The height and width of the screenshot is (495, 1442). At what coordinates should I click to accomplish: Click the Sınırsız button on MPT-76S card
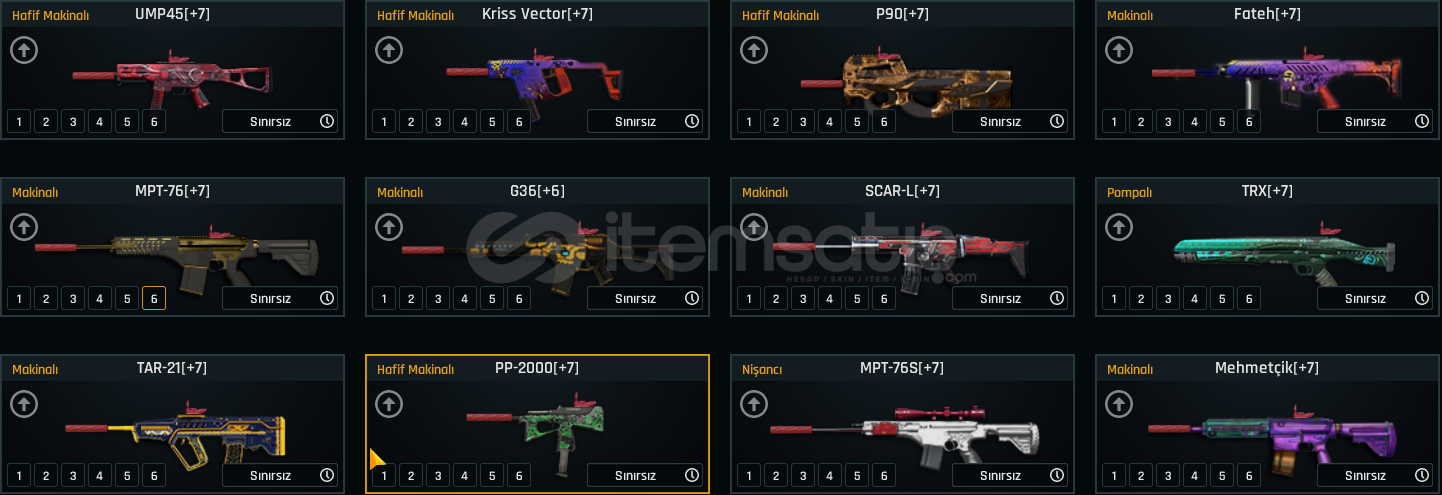1010,475
